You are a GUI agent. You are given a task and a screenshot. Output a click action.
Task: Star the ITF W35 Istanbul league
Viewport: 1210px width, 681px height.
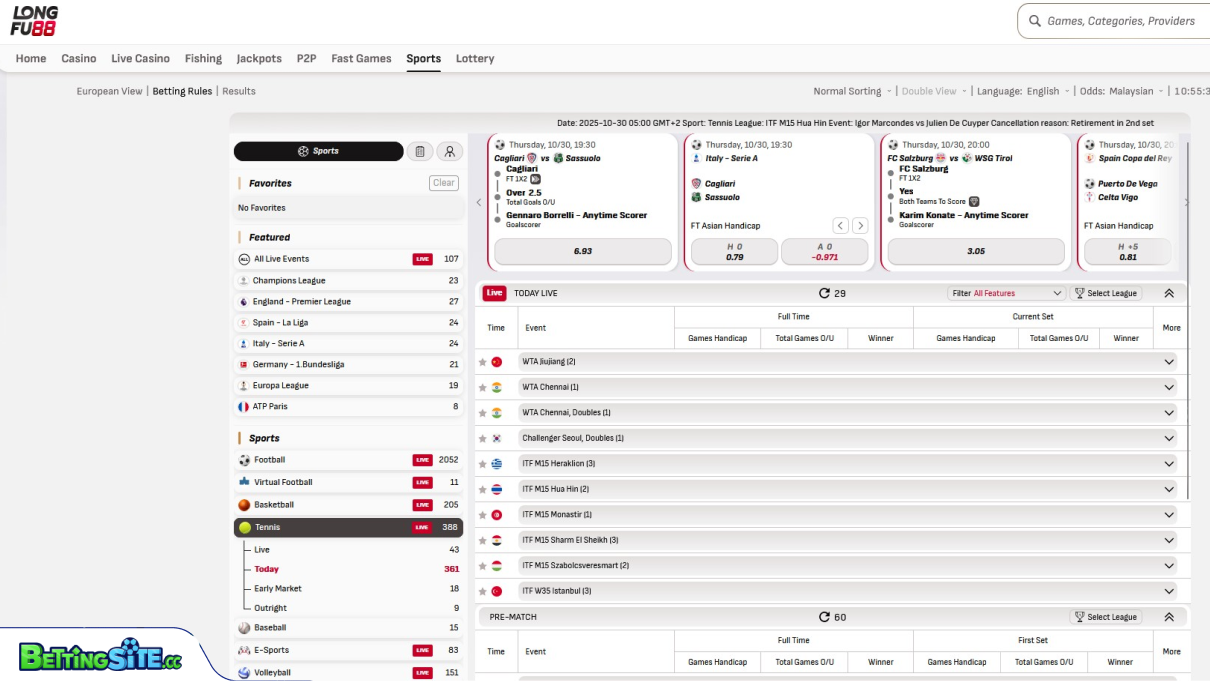pyautogui.click(x=483, y=591)
